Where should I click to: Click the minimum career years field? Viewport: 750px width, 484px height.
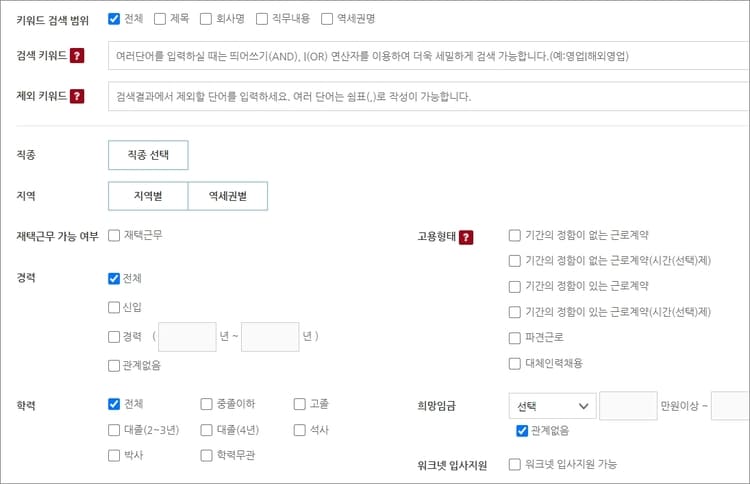coord(187,337)
